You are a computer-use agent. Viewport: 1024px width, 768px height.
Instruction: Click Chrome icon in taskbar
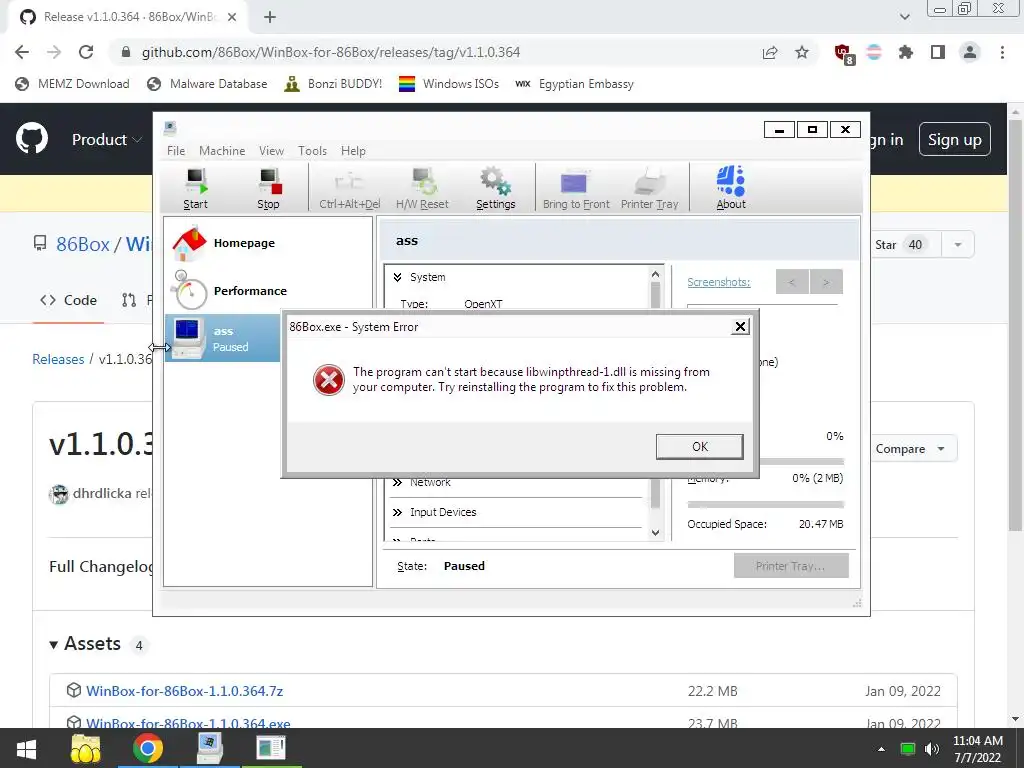pos(148,749)
